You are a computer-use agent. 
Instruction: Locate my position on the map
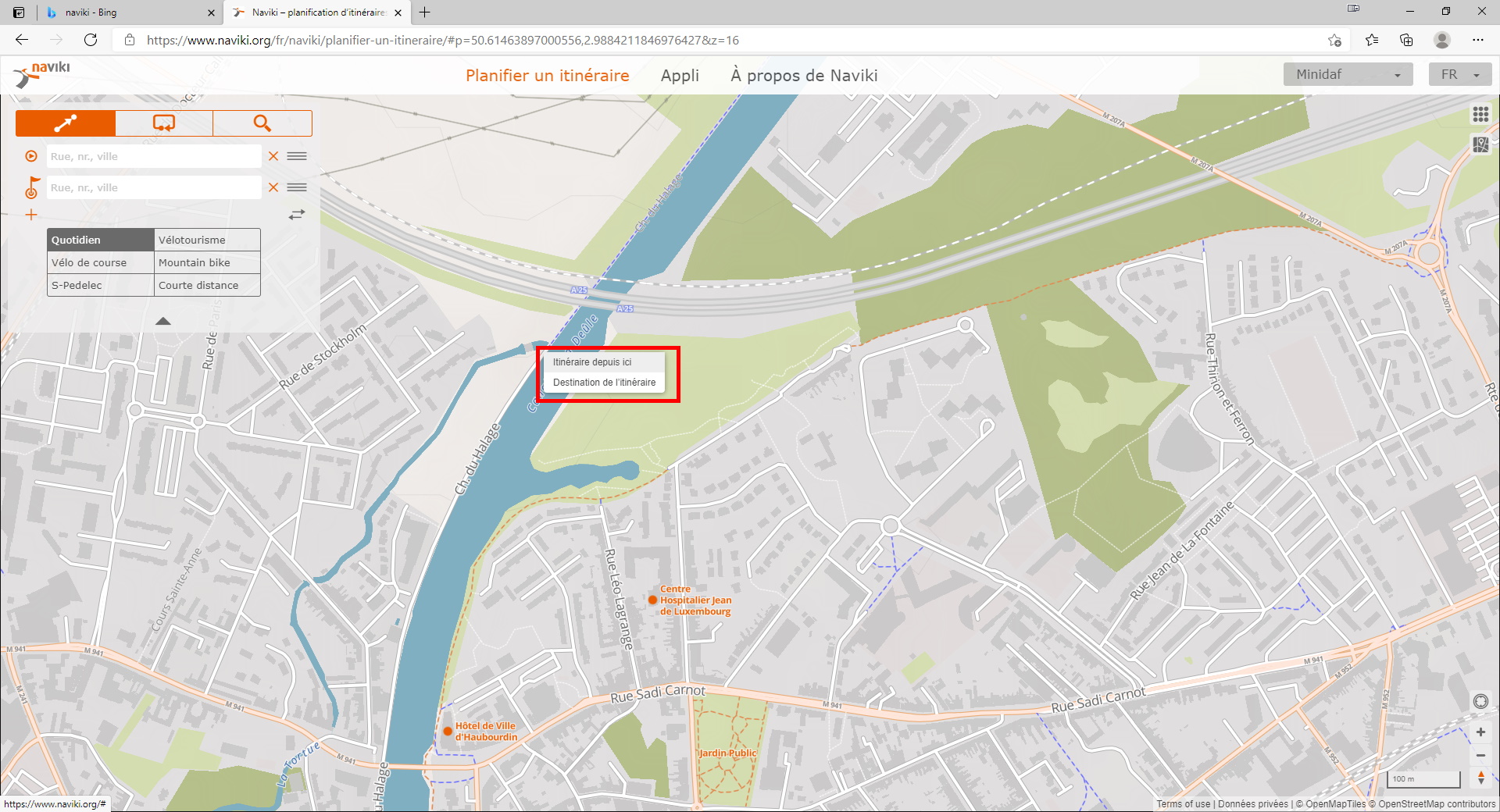coord(1480,701)
